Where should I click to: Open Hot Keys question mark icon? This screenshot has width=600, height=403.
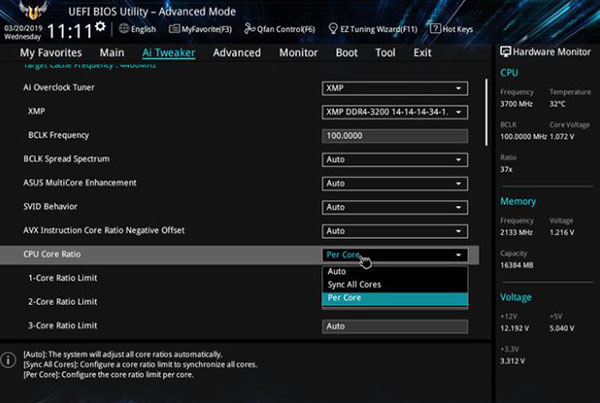pos(435,28)
